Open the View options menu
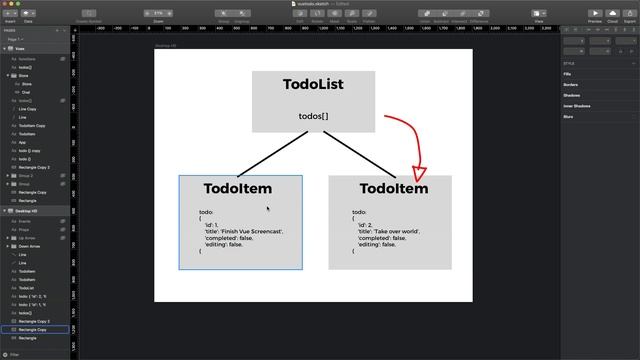The width and height of the screenshot is (640, 360). click(x=539, y=13)
